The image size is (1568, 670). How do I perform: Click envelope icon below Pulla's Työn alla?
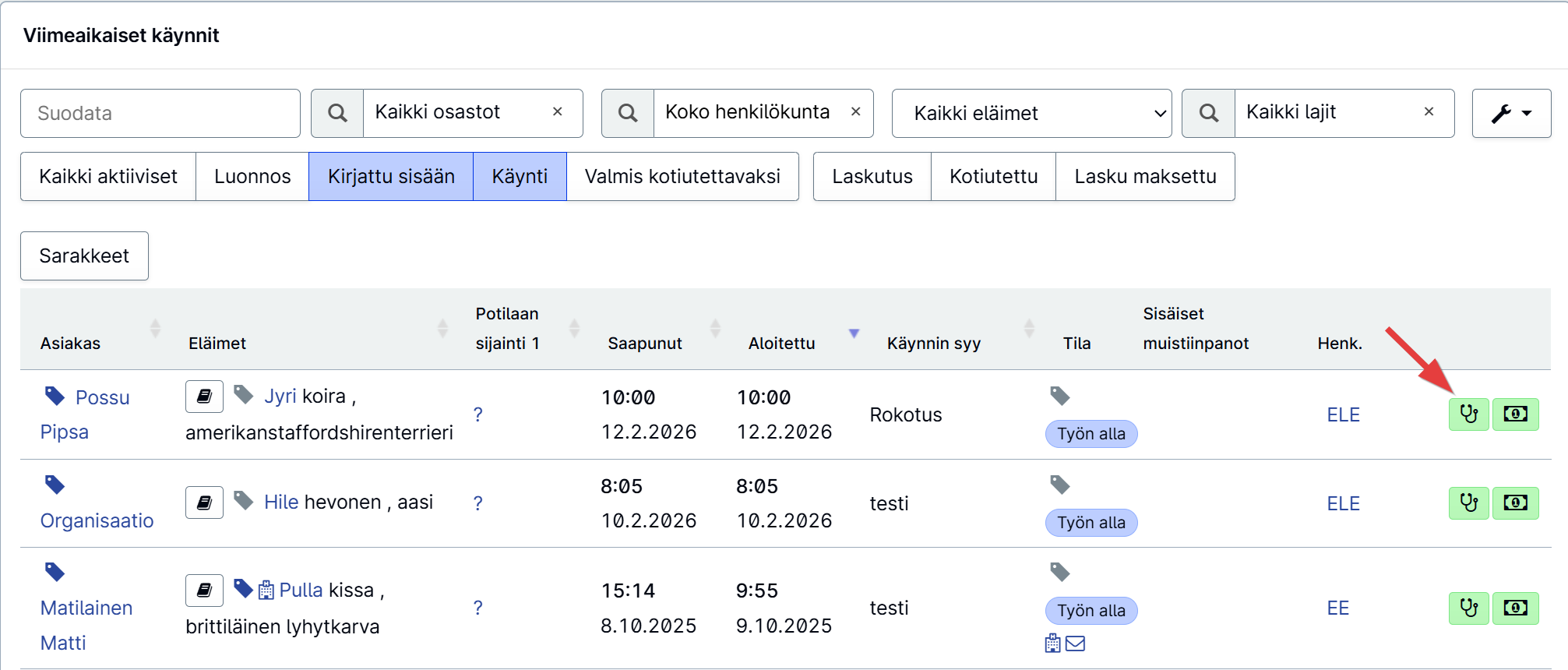(x=1075, y=644)
